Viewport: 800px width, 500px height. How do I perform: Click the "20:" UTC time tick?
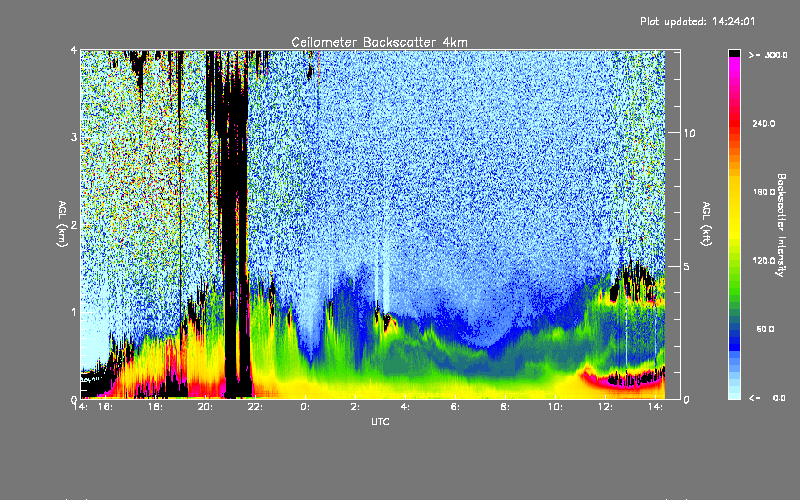click(205, 407)
